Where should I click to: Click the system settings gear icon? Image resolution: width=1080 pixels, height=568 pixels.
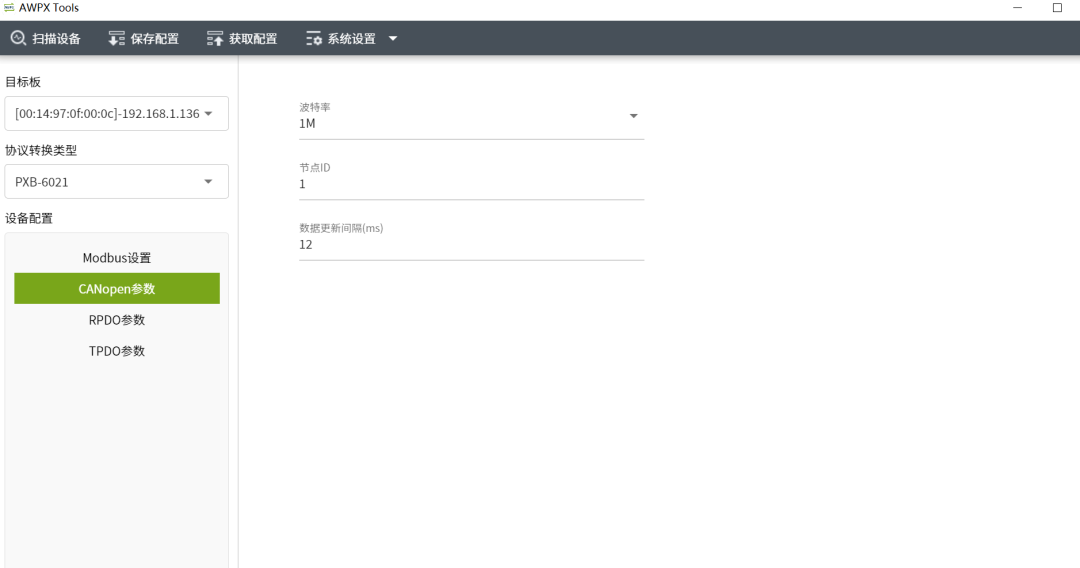(313, 39)
